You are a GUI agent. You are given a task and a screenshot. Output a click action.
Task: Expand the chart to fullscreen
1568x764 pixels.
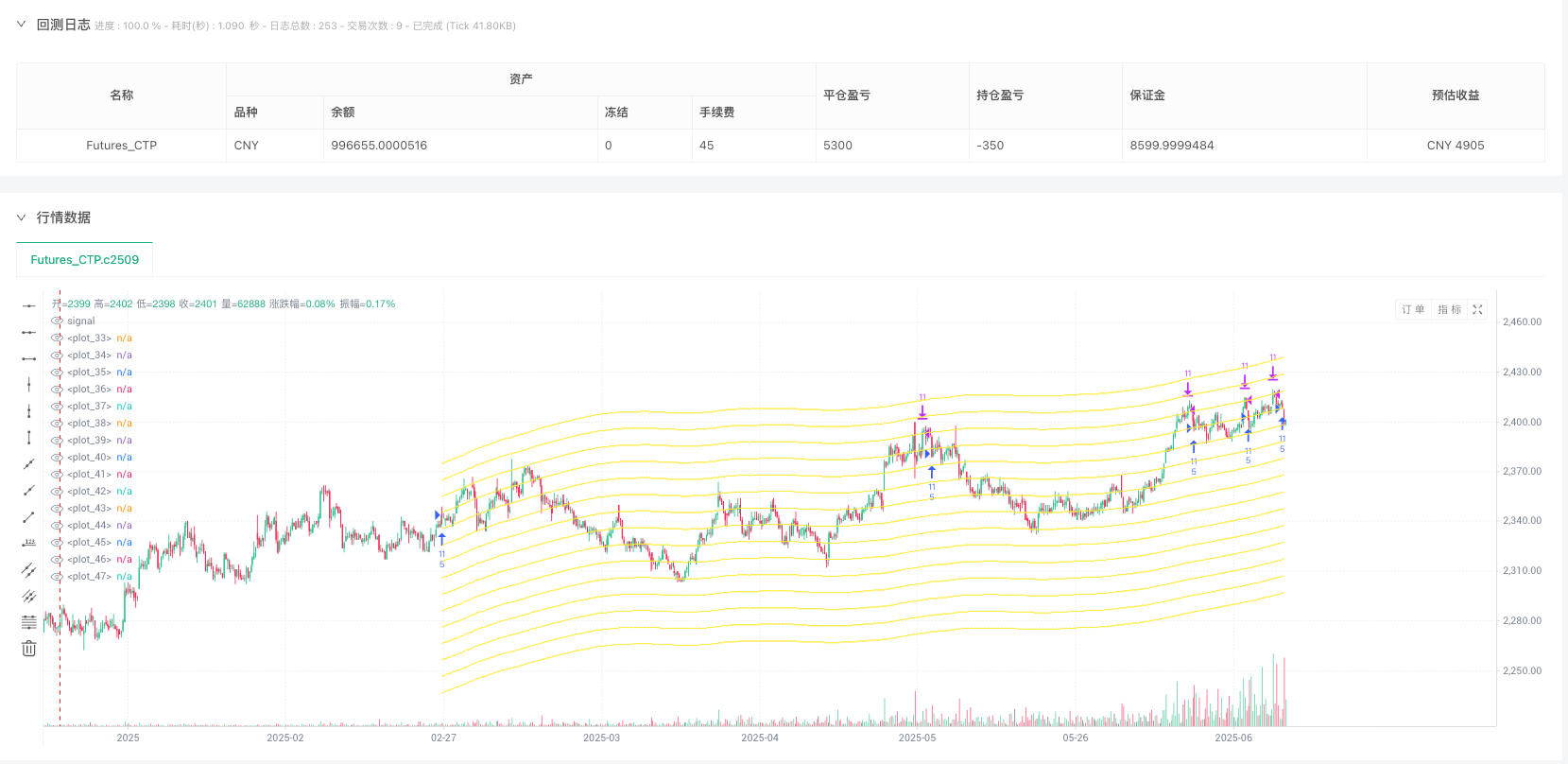click(1477, 309)
